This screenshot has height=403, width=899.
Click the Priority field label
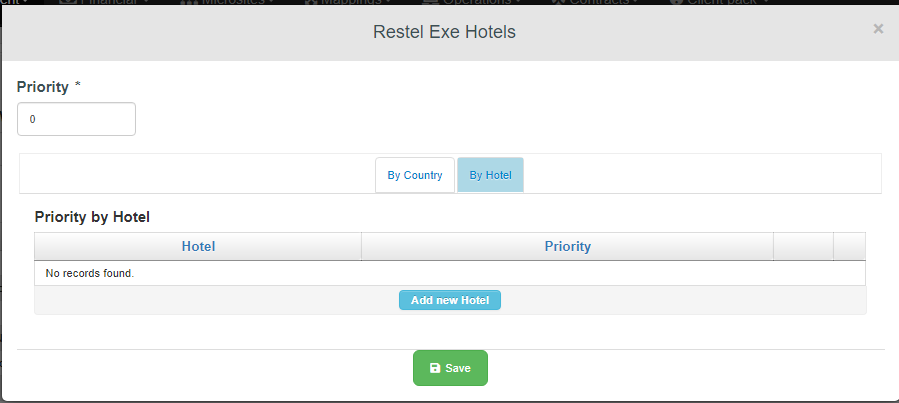tap(43, 87)
